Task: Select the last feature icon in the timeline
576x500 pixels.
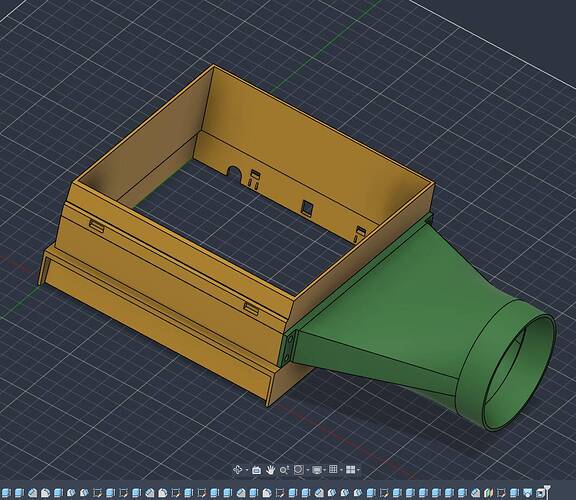Action: click(x=540, y=492)
